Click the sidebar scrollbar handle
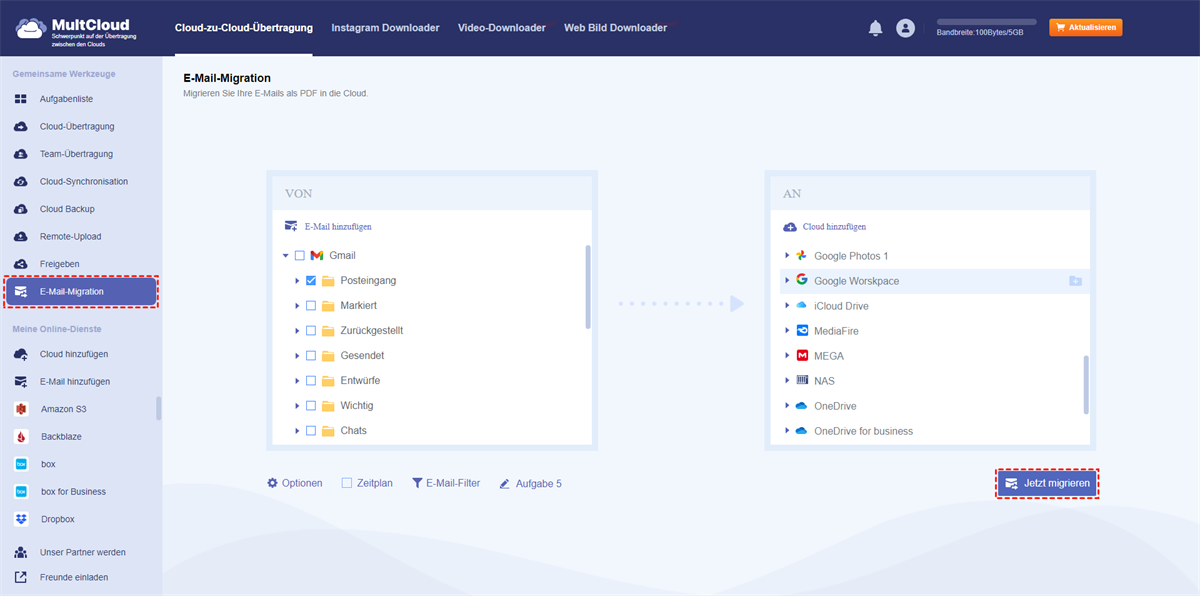 [159, 408]
